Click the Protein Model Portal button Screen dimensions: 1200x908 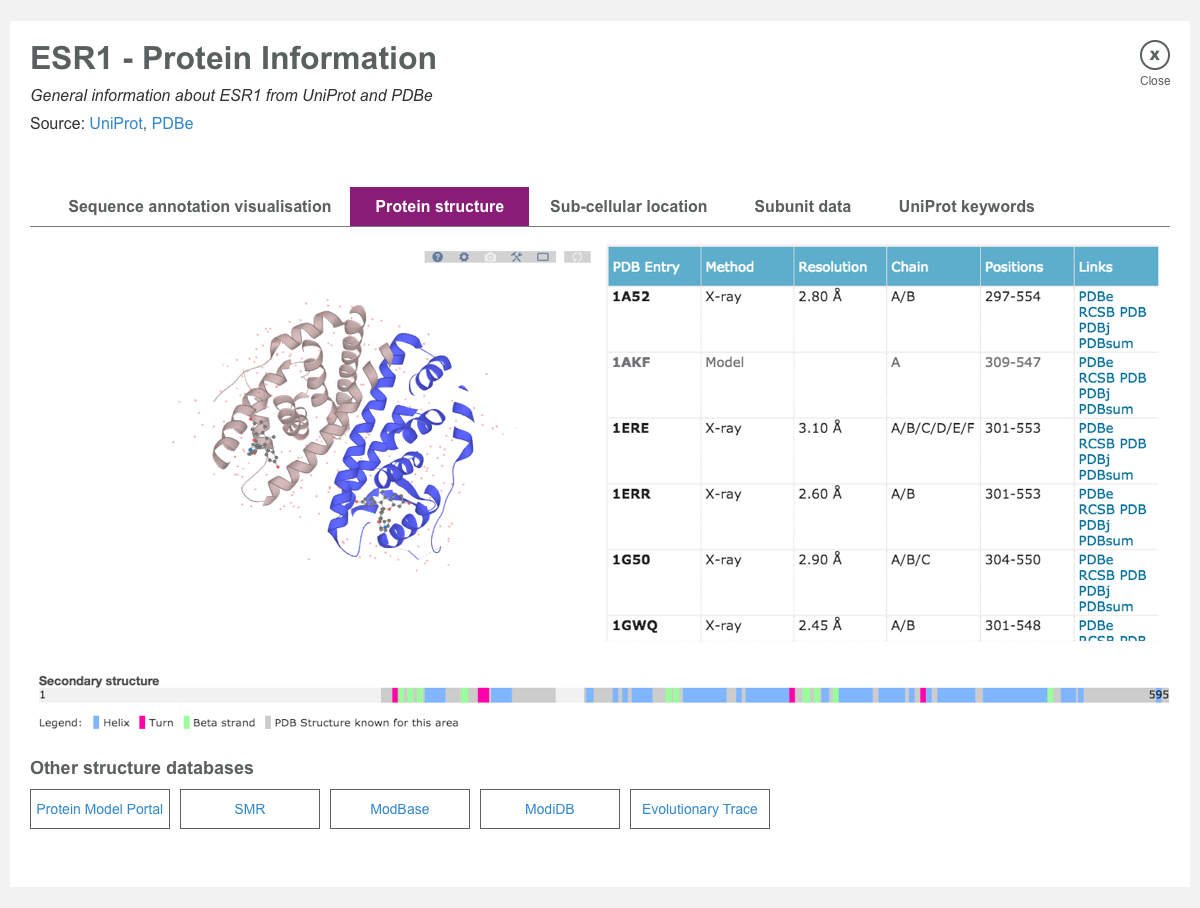[99, 808]
